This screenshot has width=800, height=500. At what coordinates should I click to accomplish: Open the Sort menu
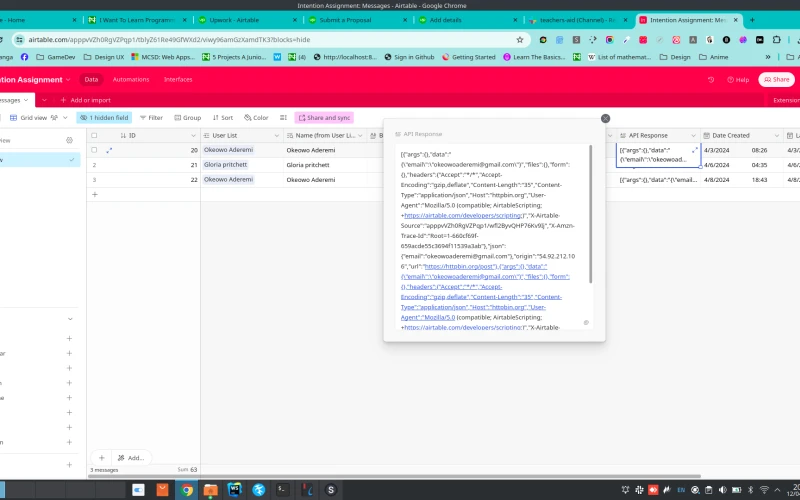[x=222, y=118]
